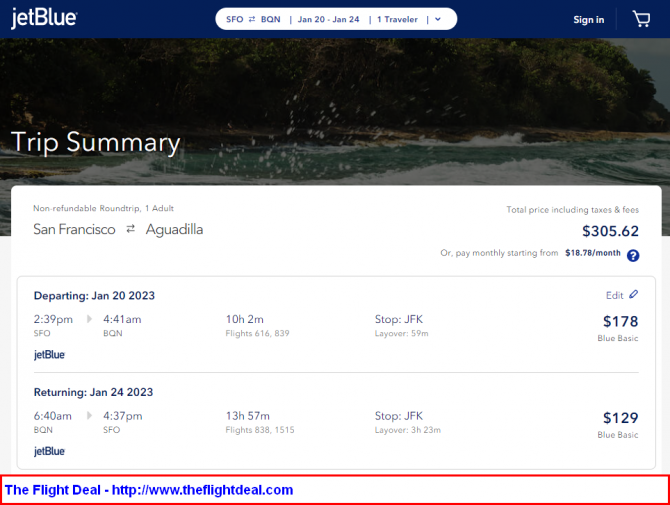Click the Layover: 59m text
The width and height of the screenshot is (670, 505).
pyautogui.click(x=401, y=333)
